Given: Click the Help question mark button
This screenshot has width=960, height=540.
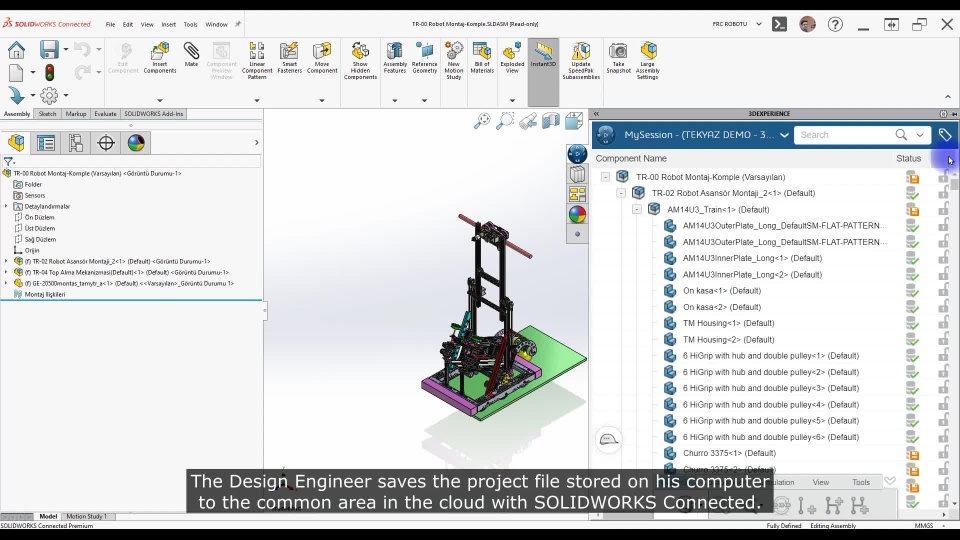Looking at the screenshot, I should (835, 24).
